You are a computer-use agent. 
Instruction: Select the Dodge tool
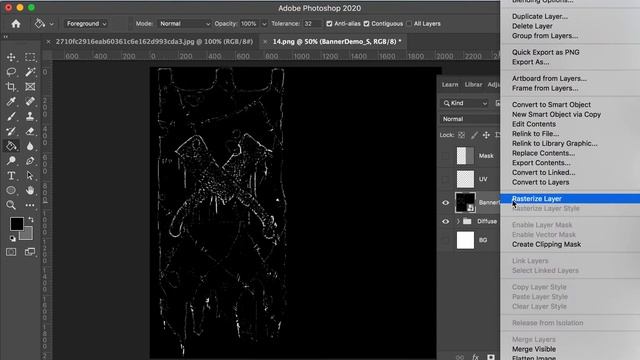[11, 160]
